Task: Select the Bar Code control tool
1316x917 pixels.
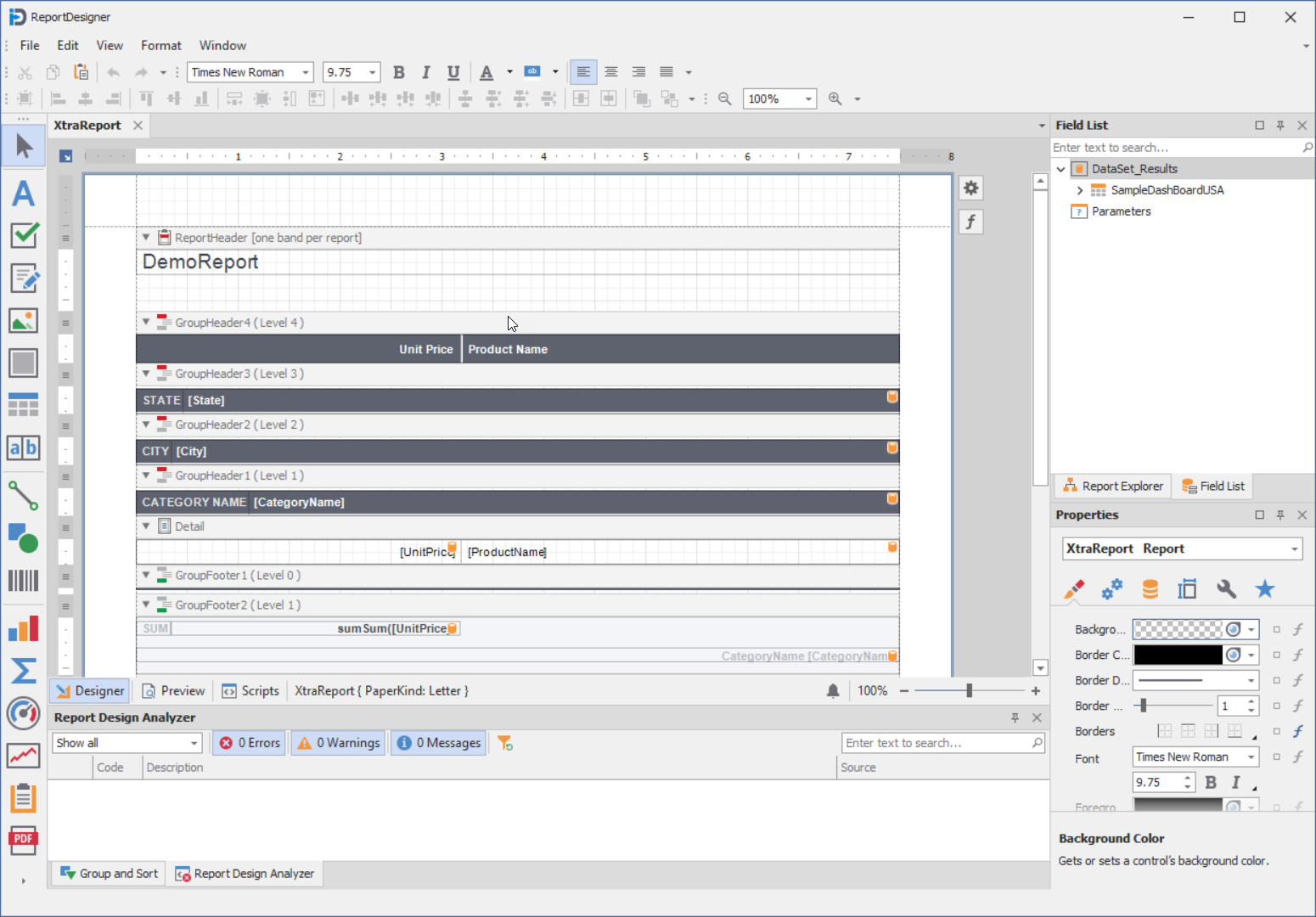Action: coord(23,581)
